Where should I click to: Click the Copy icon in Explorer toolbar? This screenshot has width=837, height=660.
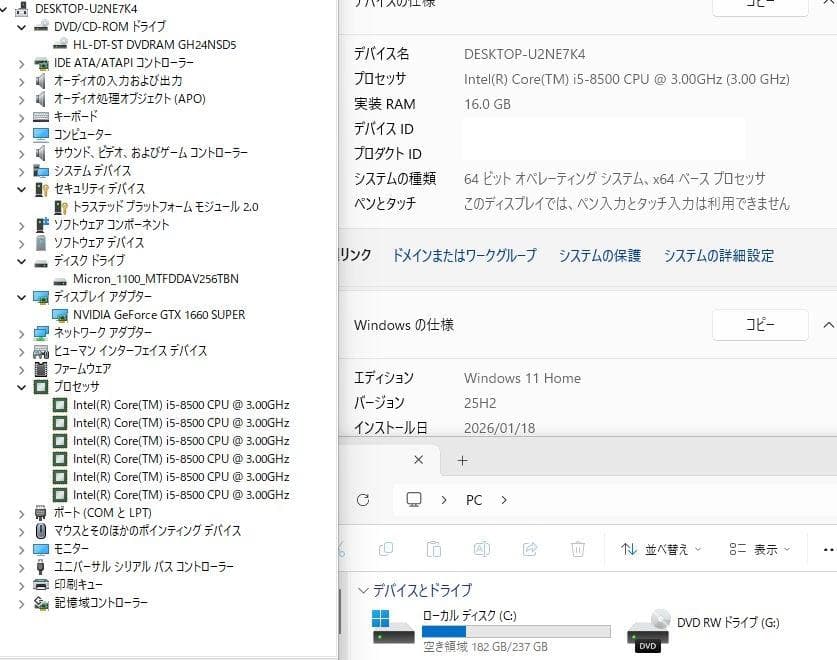(x=387, y=549)
